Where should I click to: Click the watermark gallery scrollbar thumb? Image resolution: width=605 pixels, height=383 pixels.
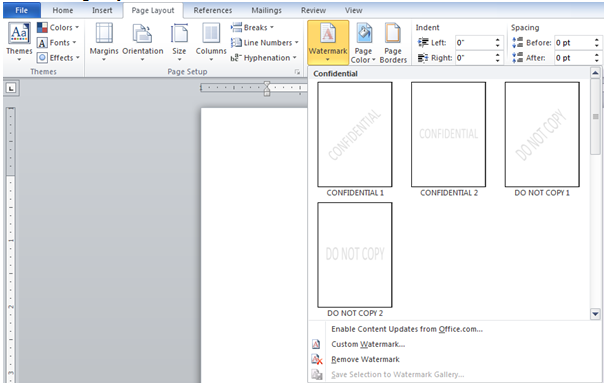[x=595, y=116]
